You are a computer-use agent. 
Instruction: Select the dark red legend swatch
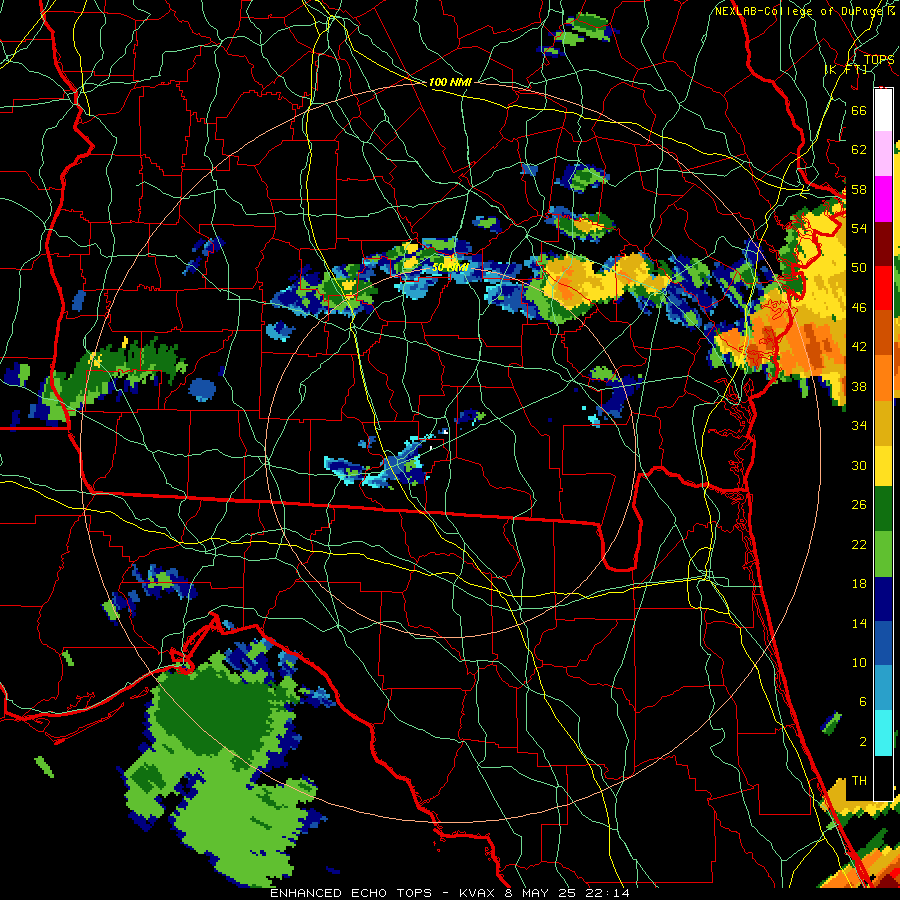[x=883, y=244]
